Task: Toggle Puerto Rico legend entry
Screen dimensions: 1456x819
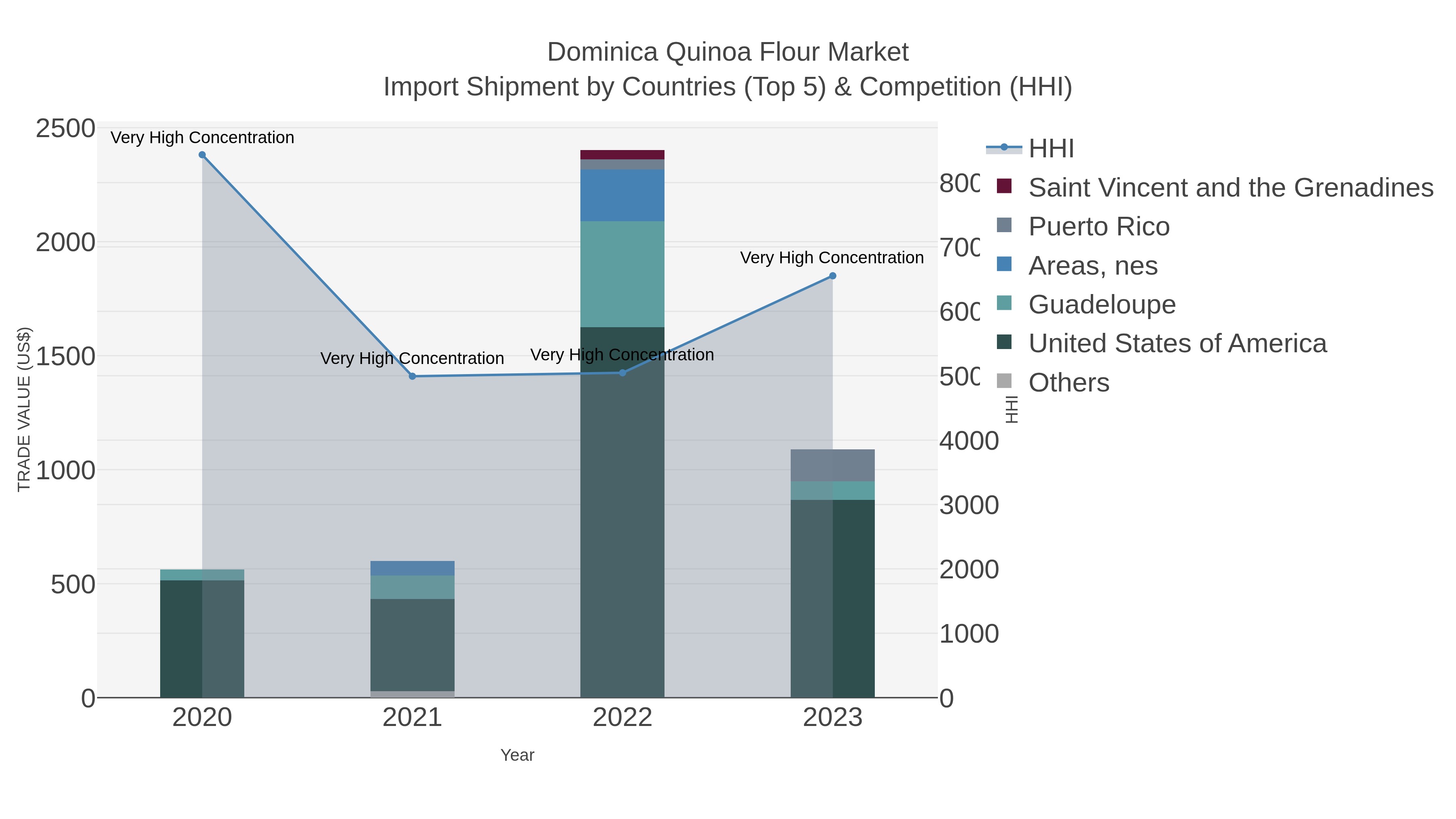Action: tap(1077, 226)
